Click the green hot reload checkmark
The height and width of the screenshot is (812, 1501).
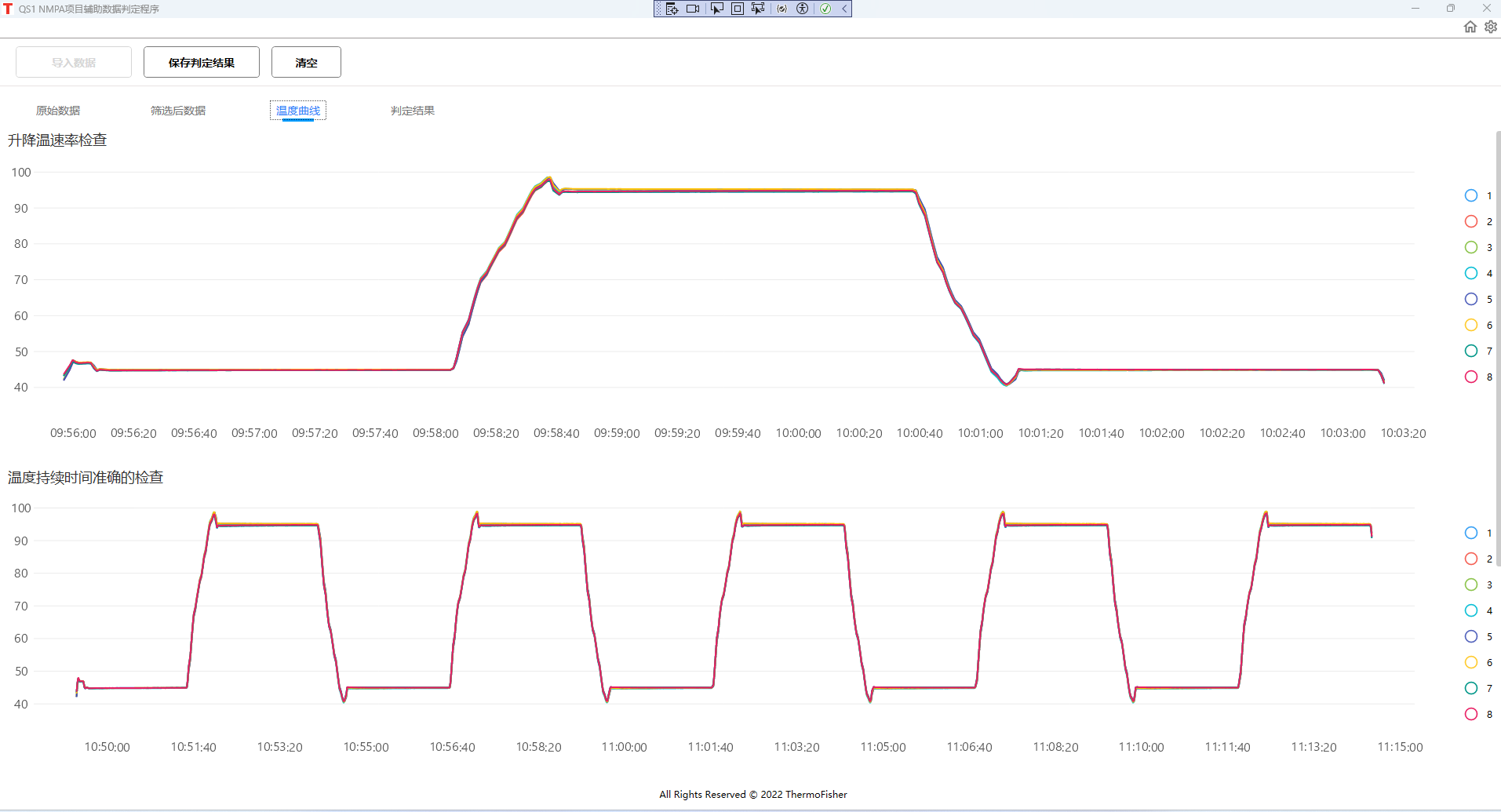click(x=825, y=9)
